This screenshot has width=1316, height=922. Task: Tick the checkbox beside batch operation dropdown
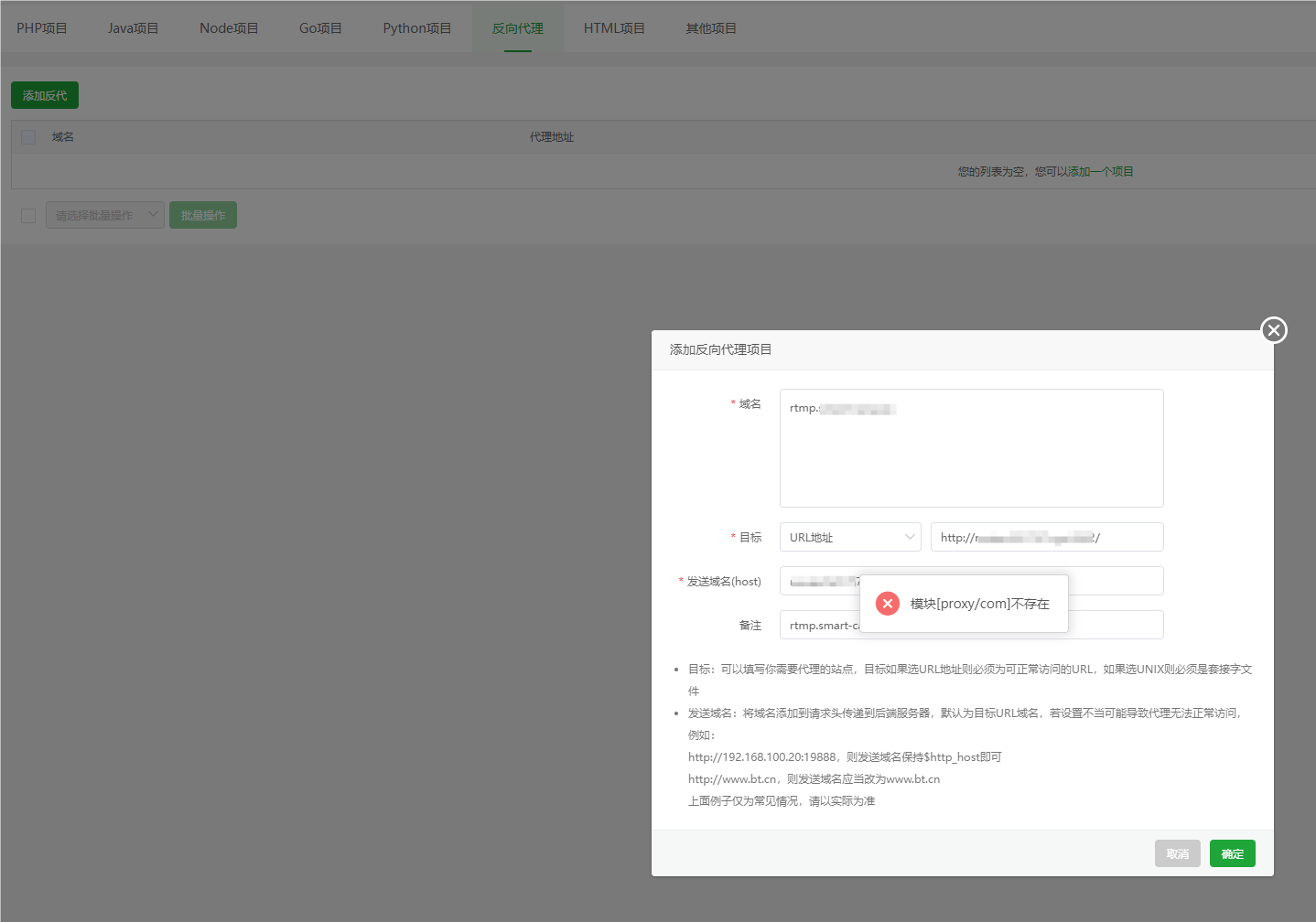coord(28,216)
